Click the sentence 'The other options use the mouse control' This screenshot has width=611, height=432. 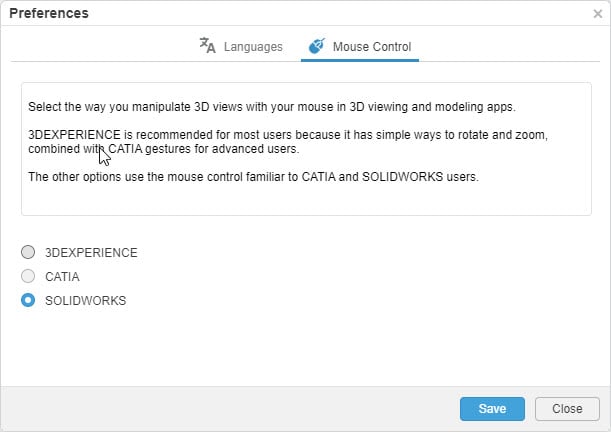pyautogui.click(x=253, y=177)
